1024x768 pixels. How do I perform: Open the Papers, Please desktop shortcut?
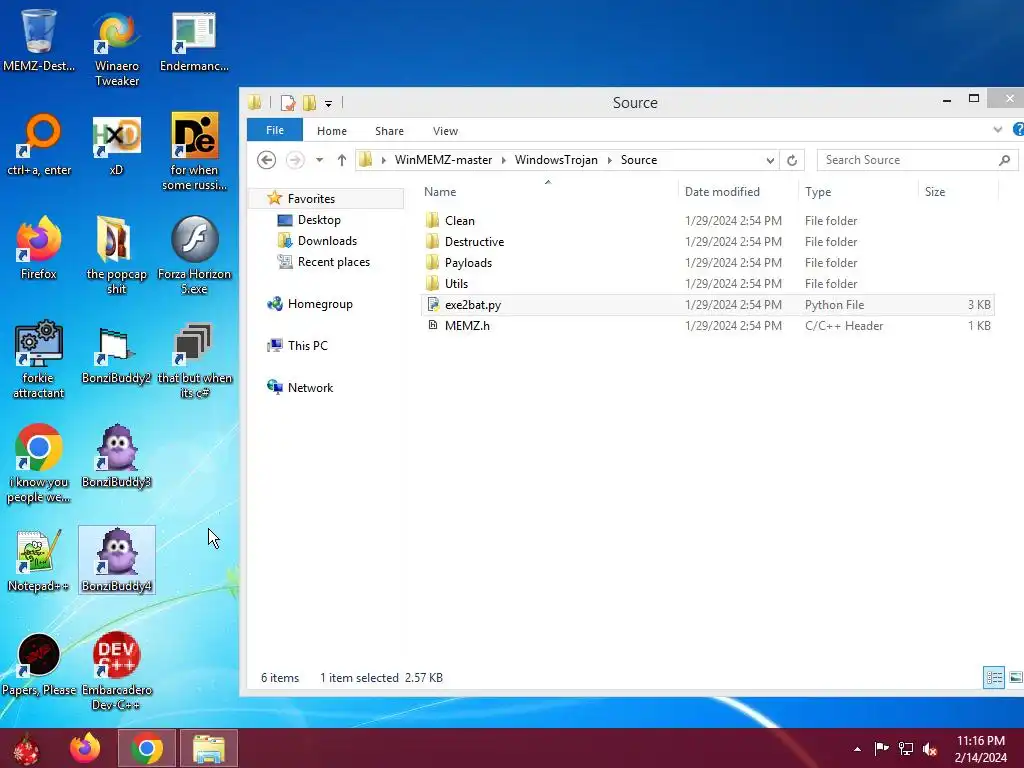[39, 664]
